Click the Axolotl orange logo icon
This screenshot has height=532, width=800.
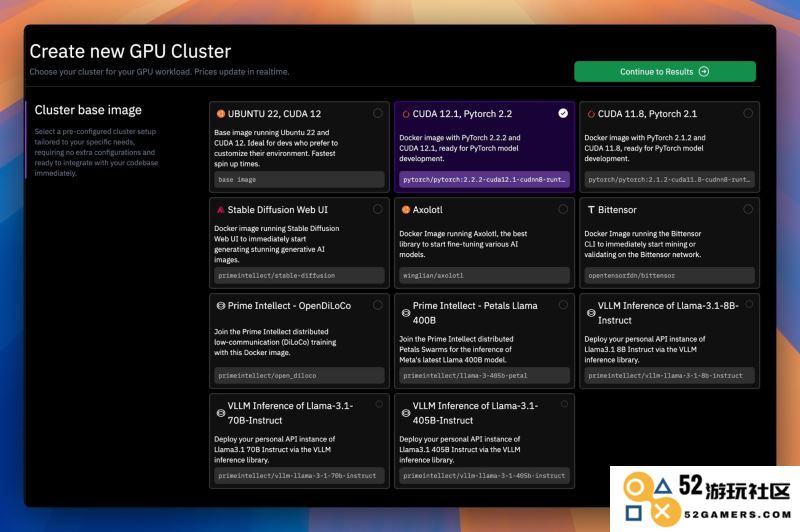tap(406, 210)
